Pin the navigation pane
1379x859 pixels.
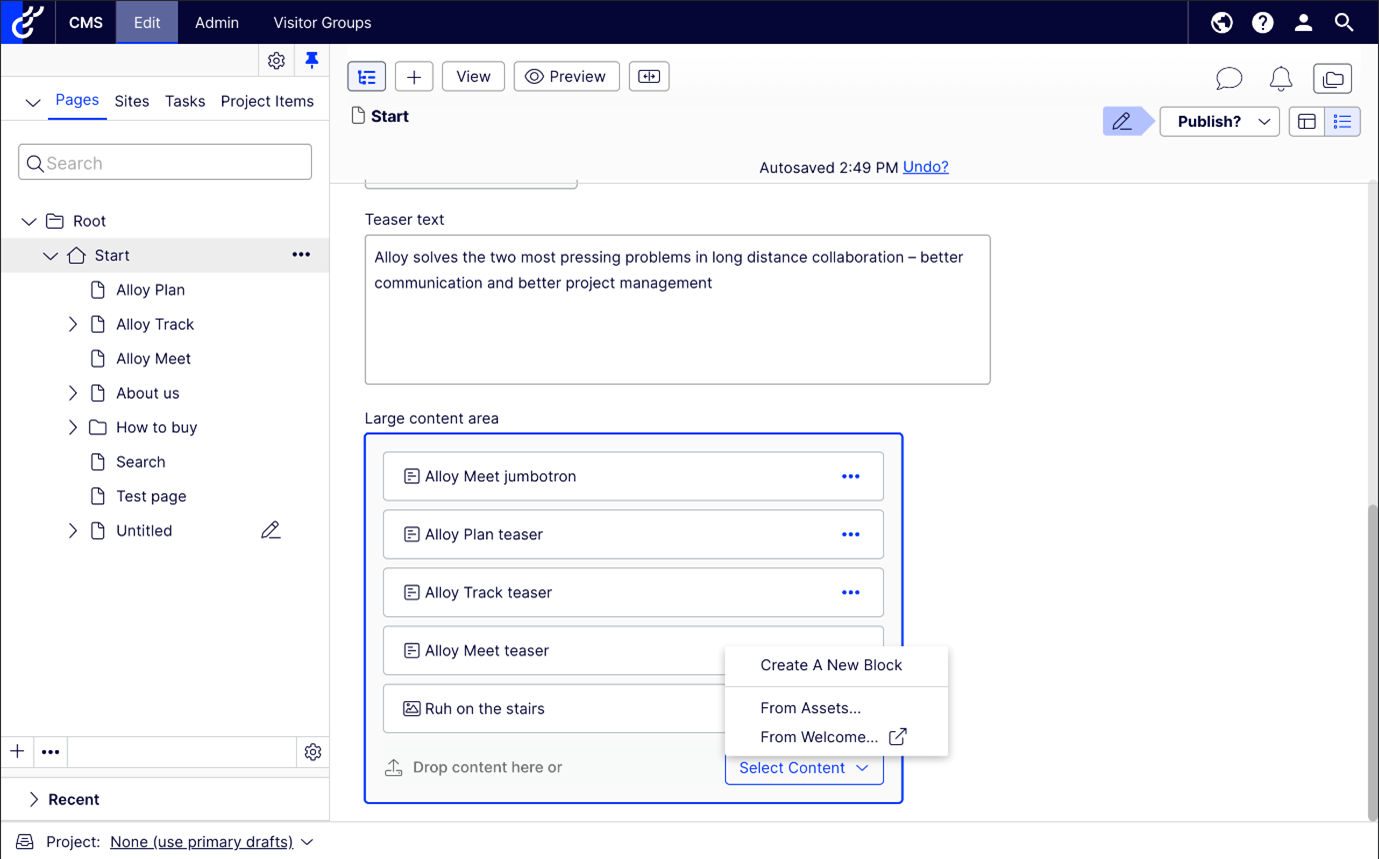pyautogui.click(x=312, y=61)
